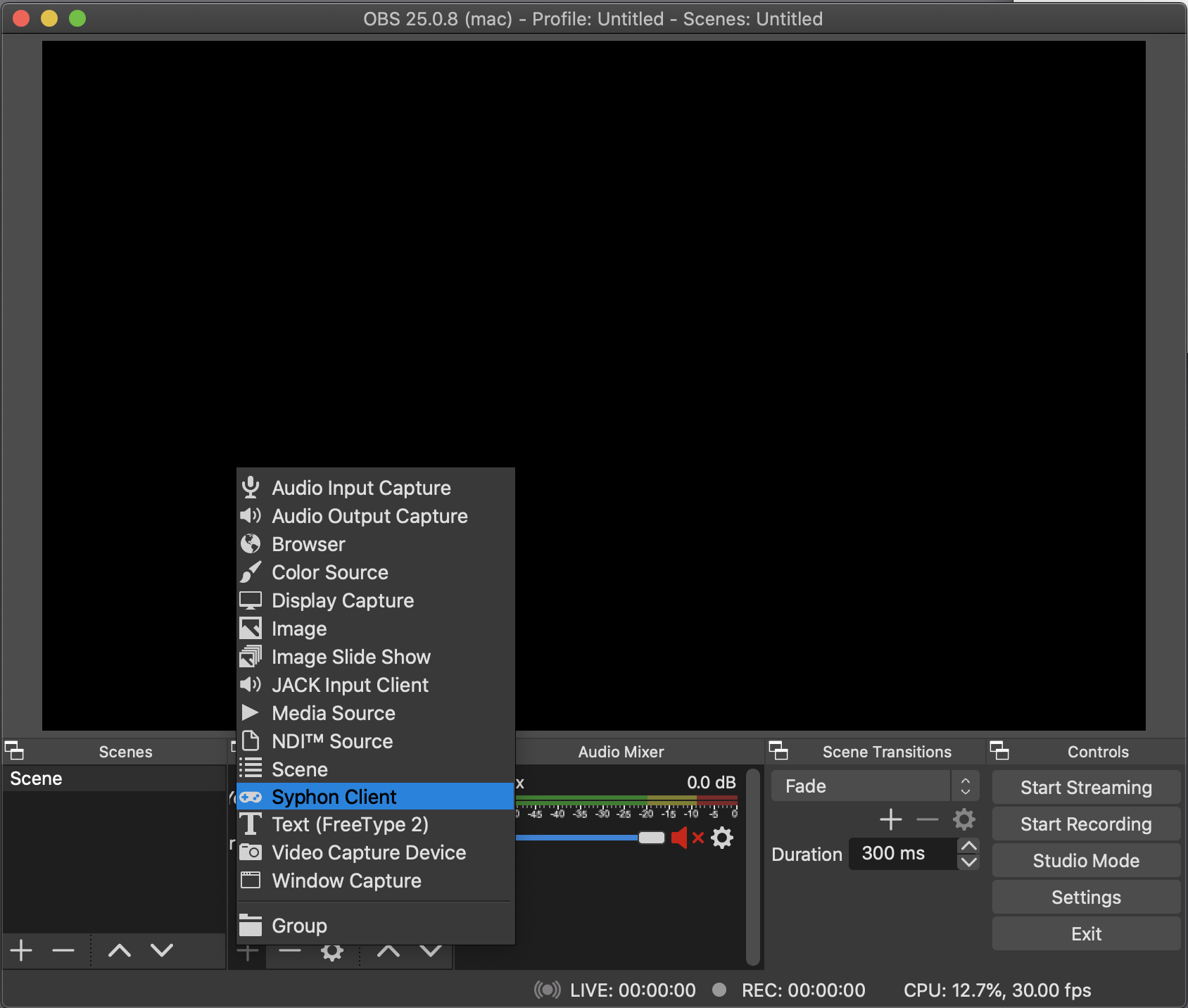The image size is (1188, 1008).
Task: Select the highlighted Syphon Client entry
Action: [x=376, y=797]
